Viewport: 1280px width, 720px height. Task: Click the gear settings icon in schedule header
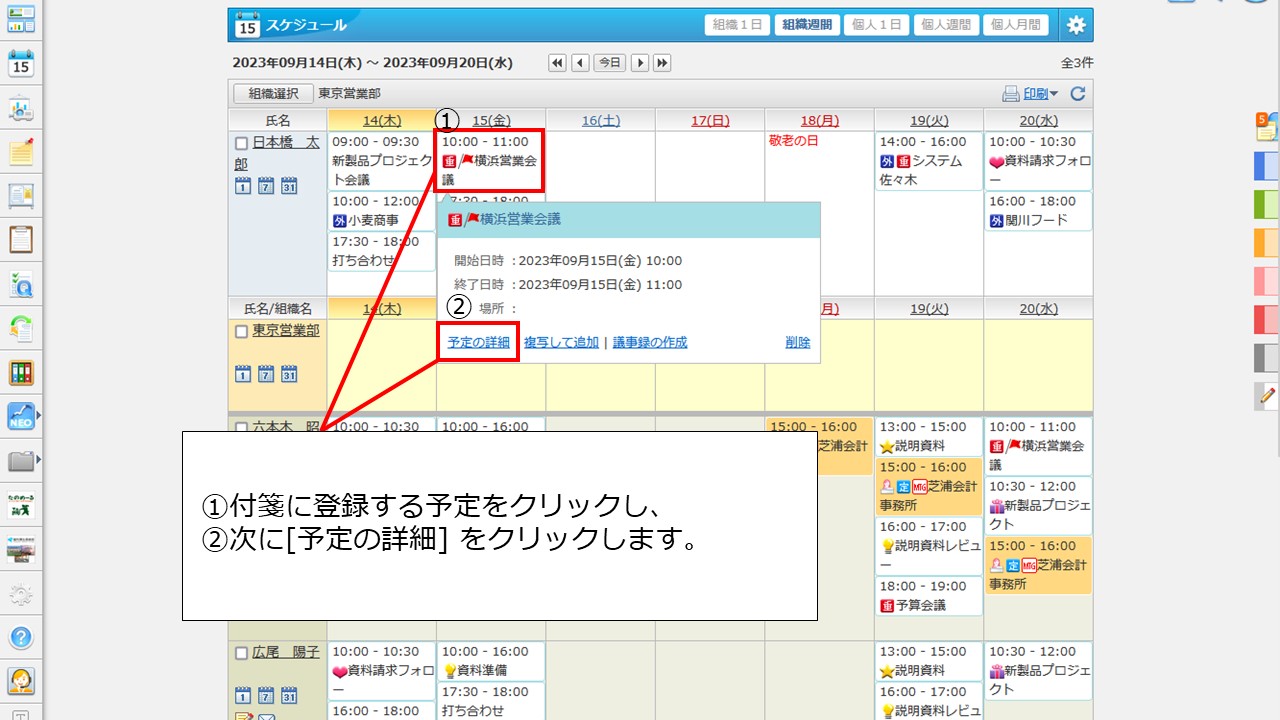pyautogui.click(x=1076, y=24)
